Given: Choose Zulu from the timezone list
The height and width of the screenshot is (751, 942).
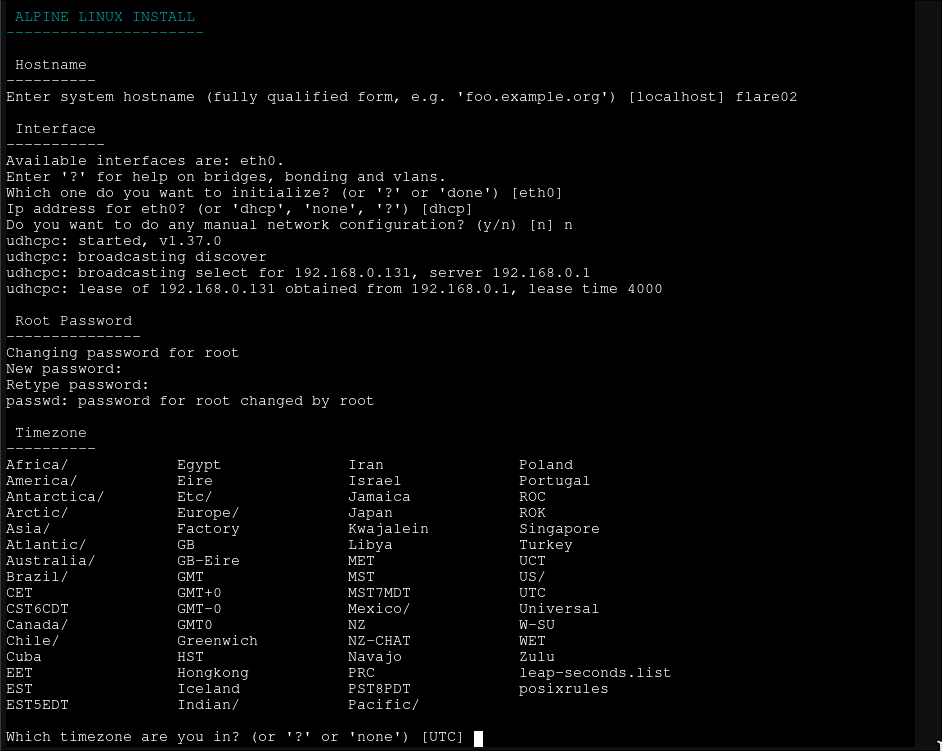Looking at the screenshot, I should click(x=537, y=657).
